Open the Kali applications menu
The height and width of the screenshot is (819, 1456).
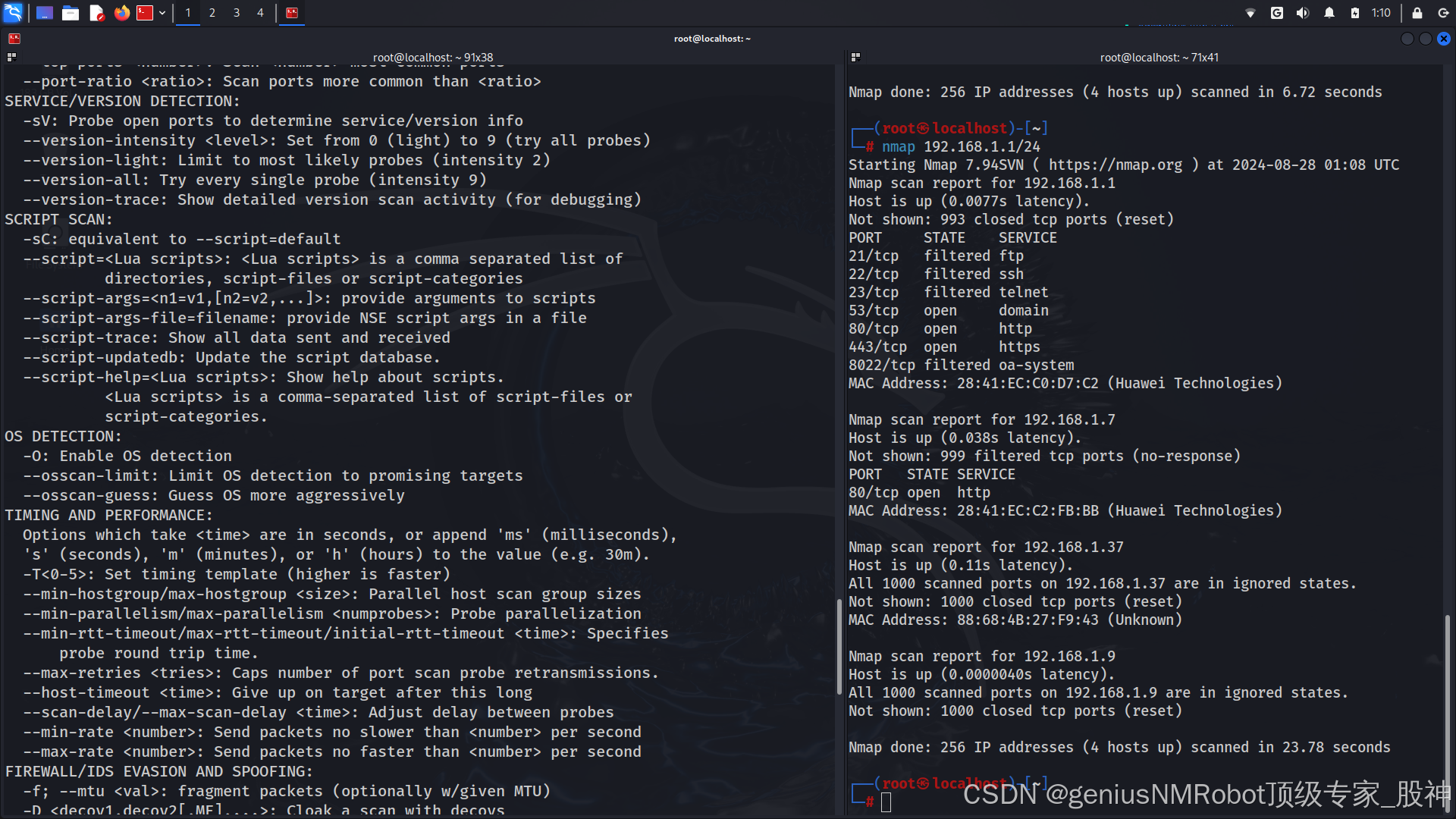[13, 12]
